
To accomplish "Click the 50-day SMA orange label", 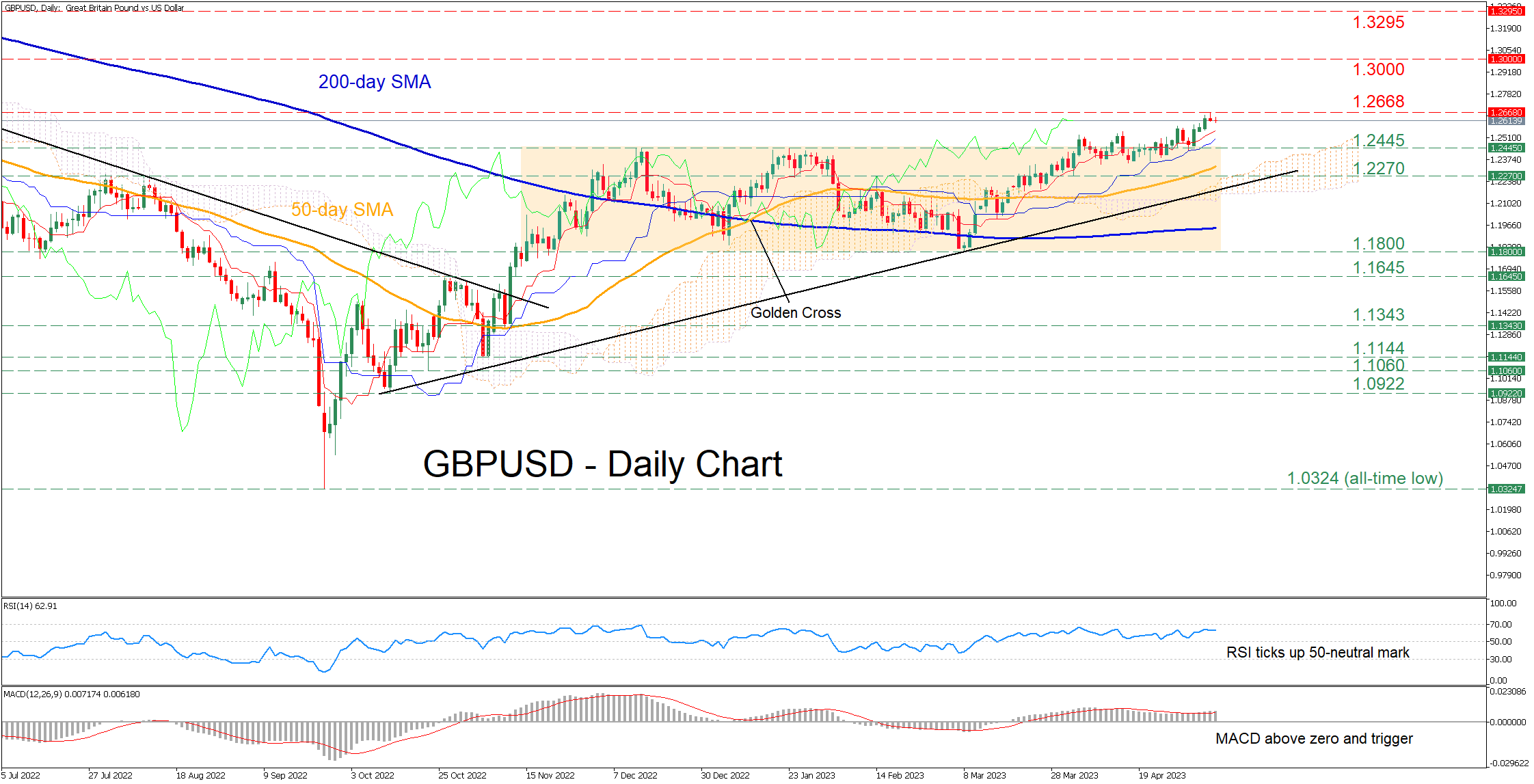I will tap(342, 210).
